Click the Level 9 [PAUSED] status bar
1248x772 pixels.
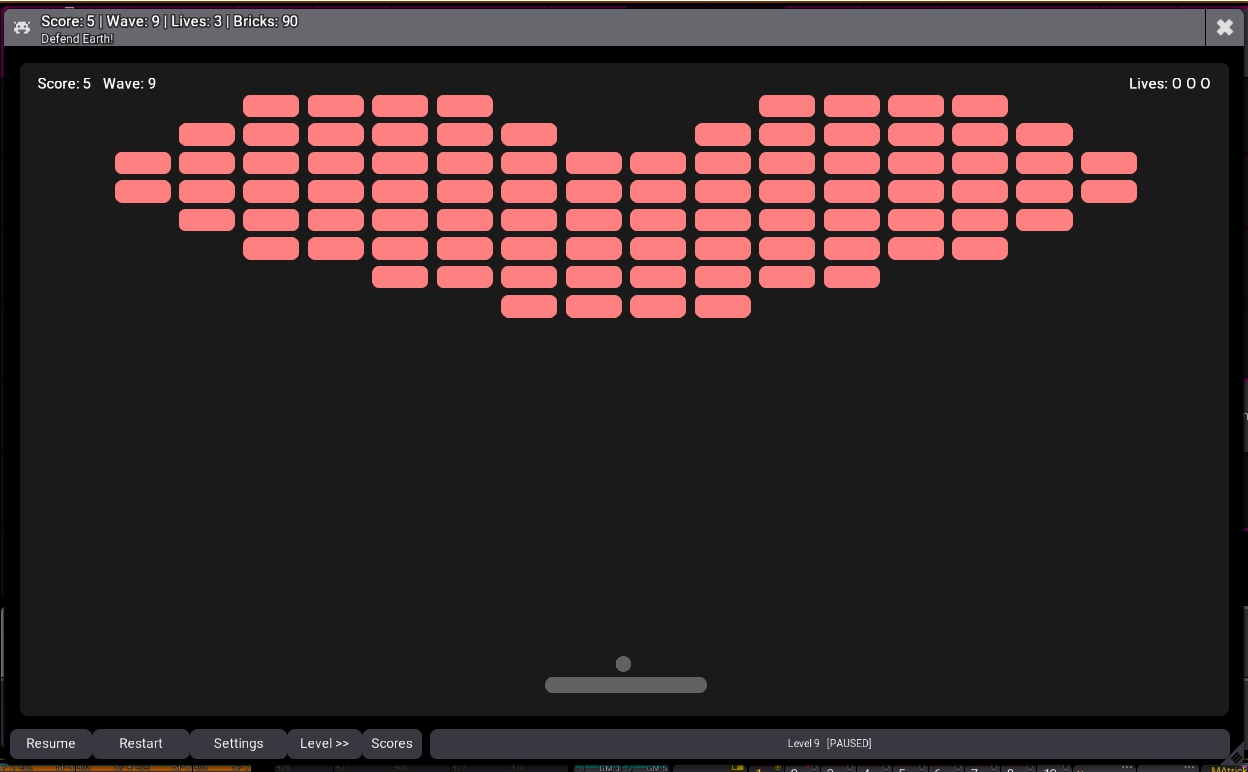(x=829, y=743)
